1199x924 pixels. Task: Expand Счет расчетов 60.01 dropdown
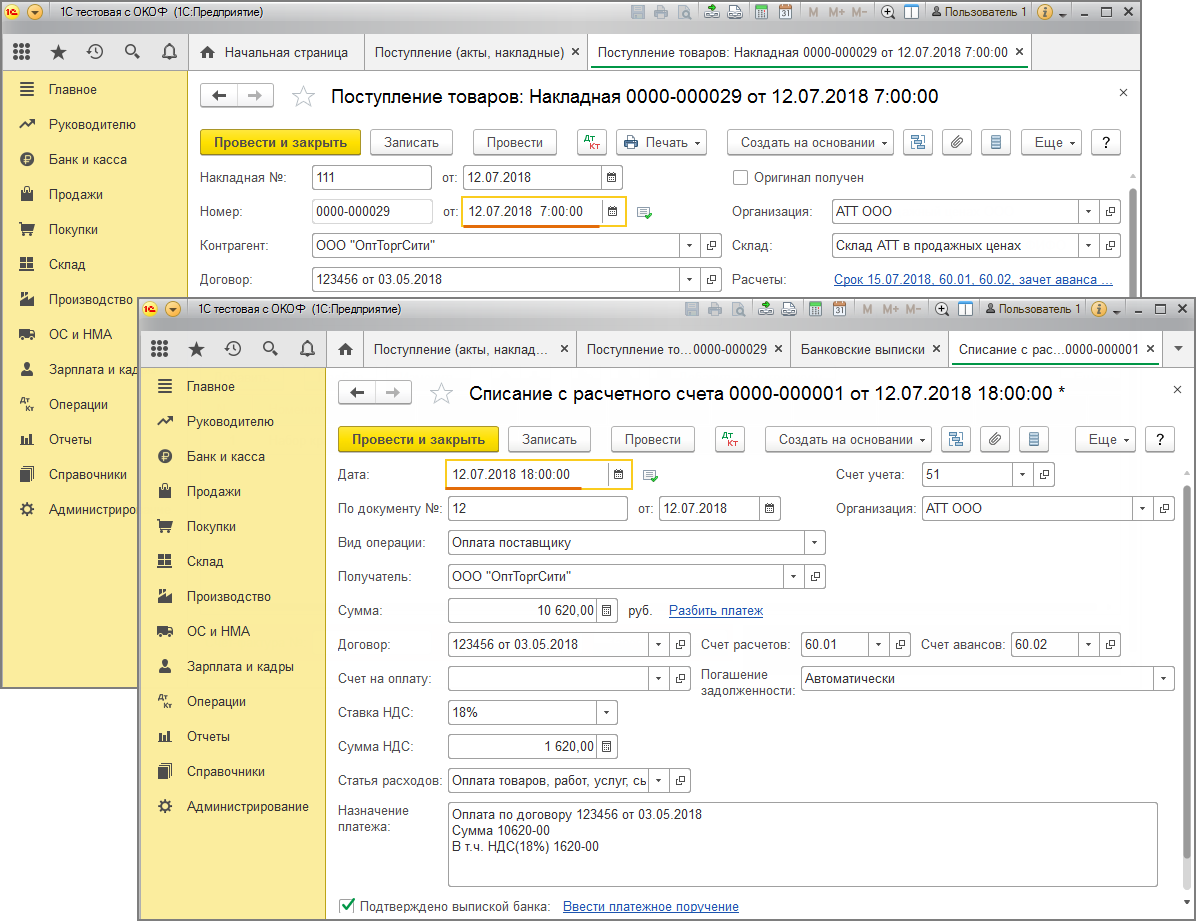[x=879, y=645]
